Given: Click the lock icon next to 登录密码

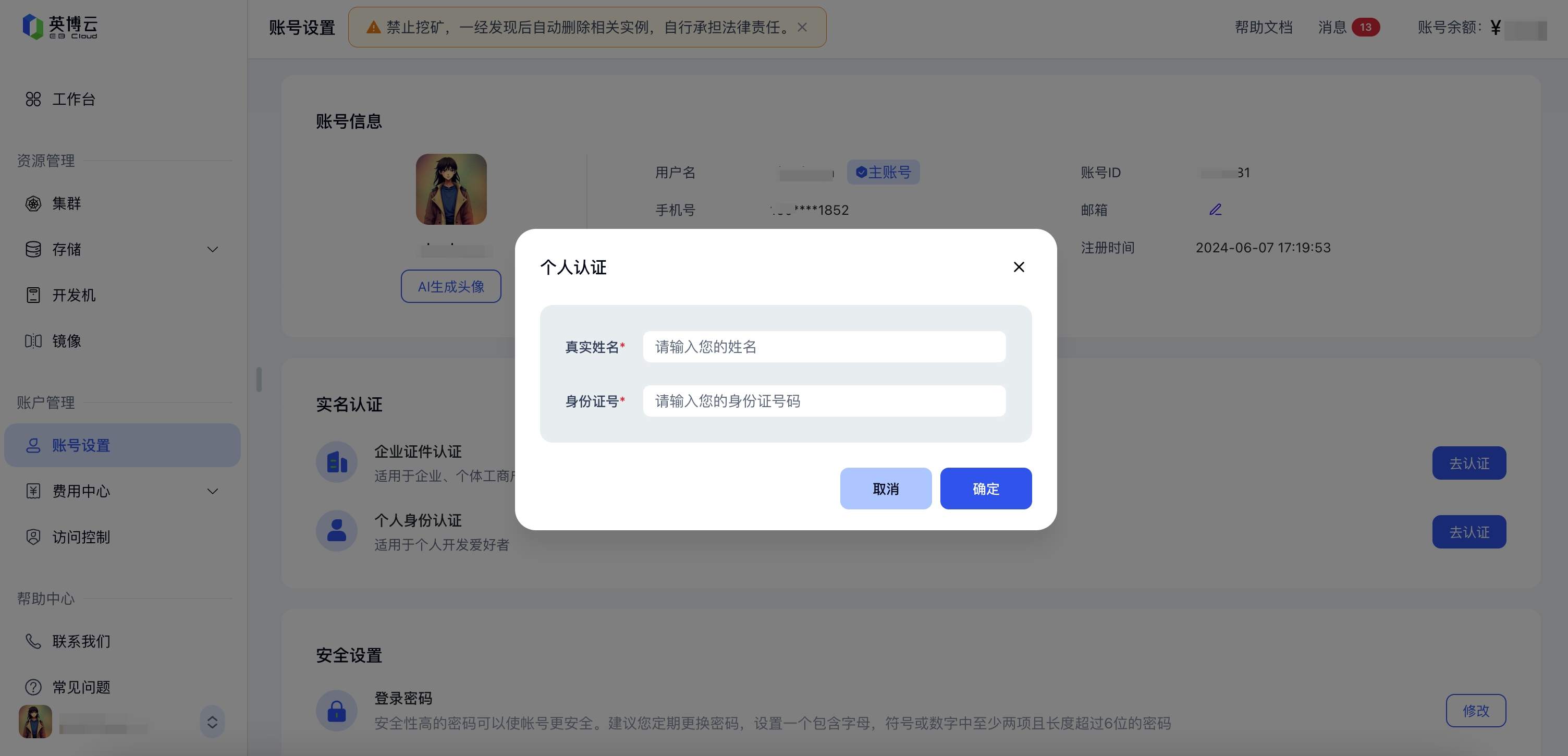Looking at the screenshot, I should click(x=336, y=710).
